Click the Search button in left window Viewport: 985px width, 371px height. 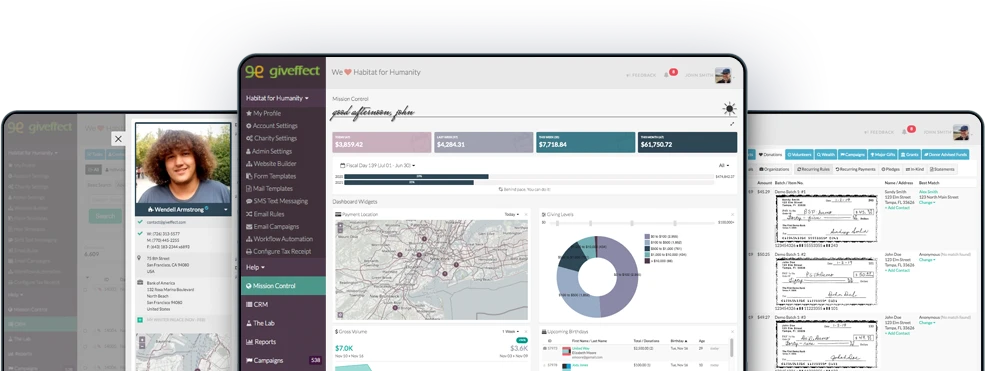[105, 216]
